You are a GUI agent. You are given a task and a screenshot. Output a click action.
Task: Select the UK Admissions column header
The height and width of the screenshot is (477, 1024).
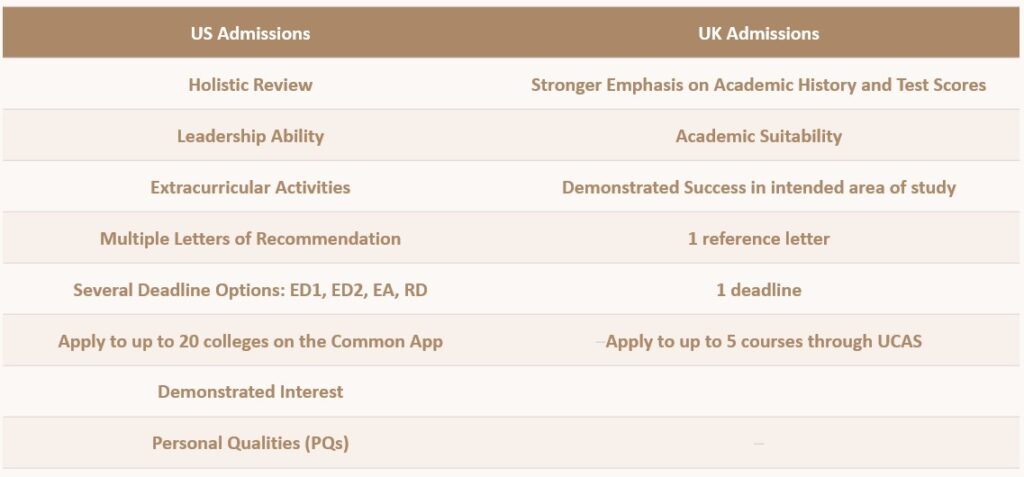pos(758,33)
